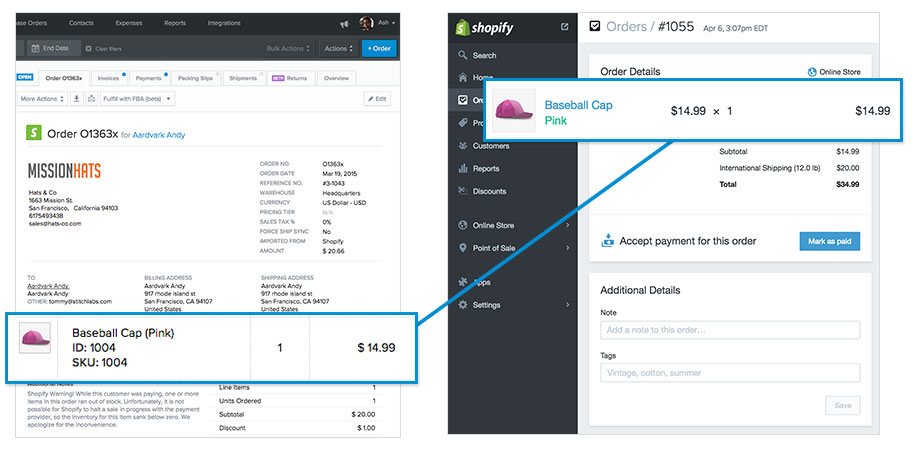
Task: Open the Aardvark Andy link in order title
Action: tap(159, 135)
